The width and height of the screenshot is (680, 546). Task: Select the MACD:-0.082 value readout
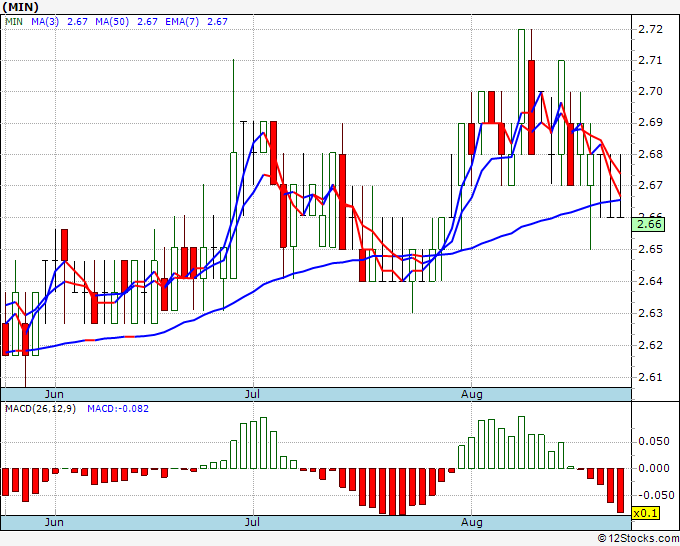pos(118,409)
